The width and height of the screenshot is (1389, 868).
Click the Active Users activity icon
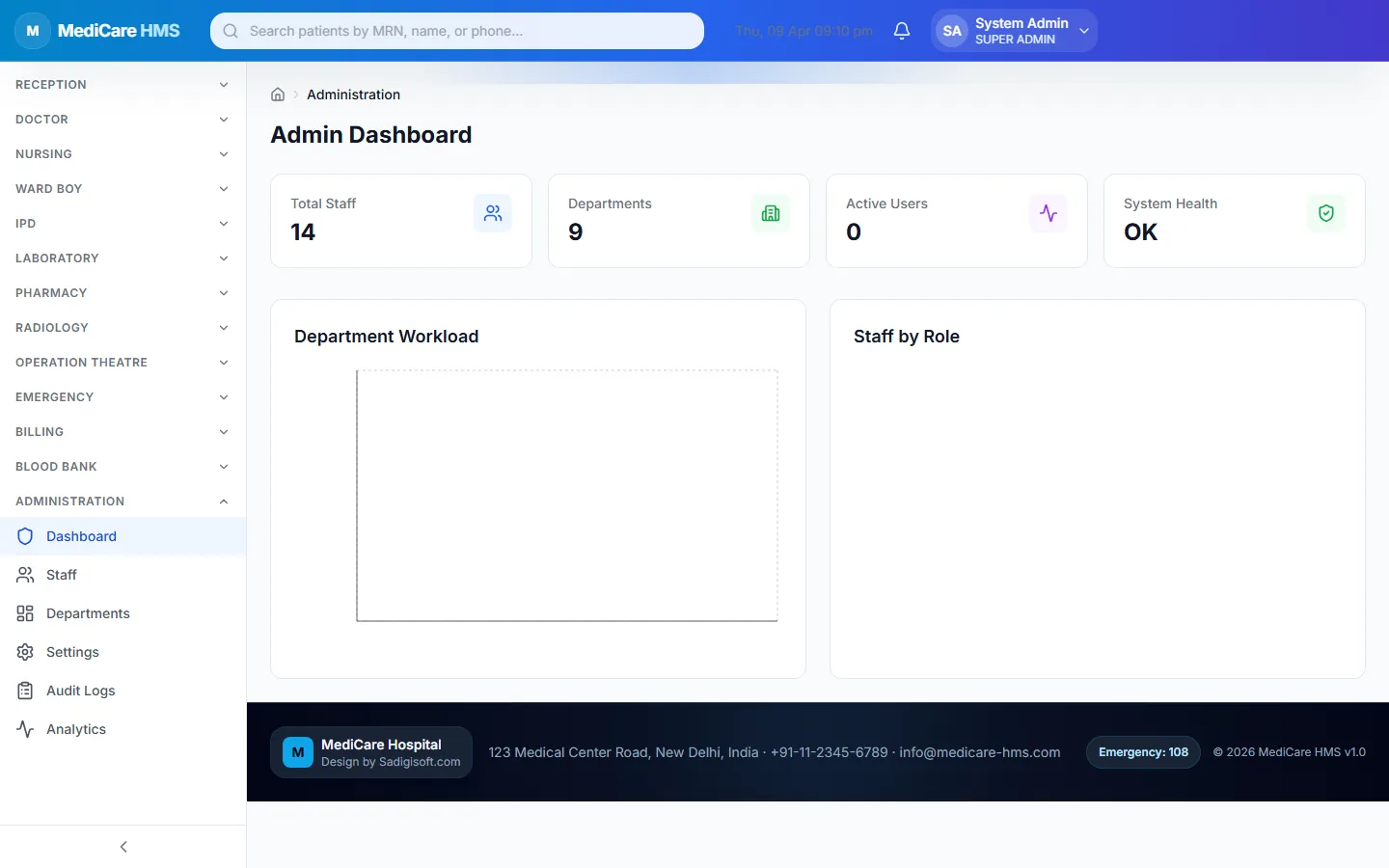tap(1049, 213)
